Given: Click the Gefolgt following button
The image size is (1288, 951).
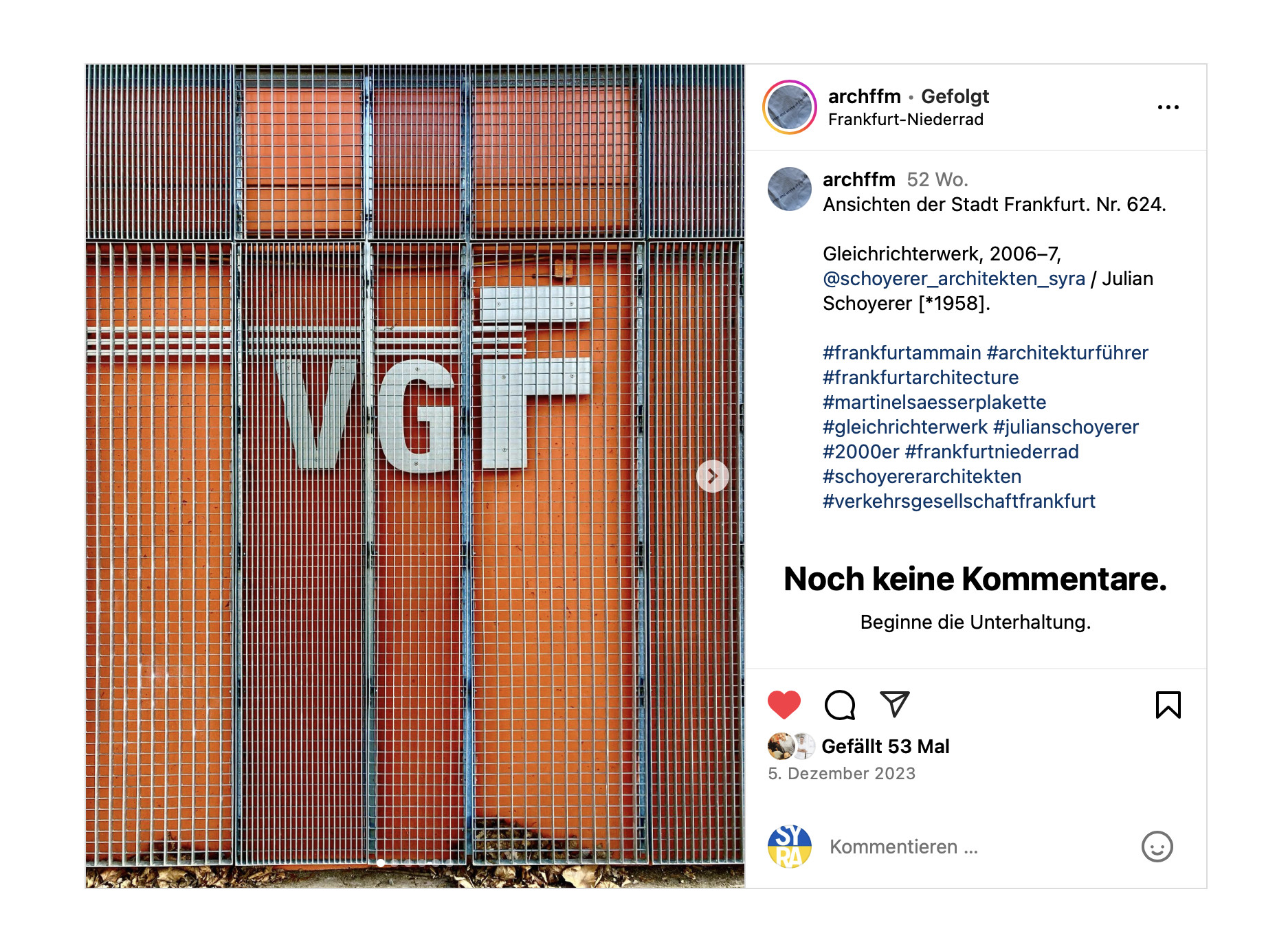Looking at the screenshot, I should click(955, 96).
